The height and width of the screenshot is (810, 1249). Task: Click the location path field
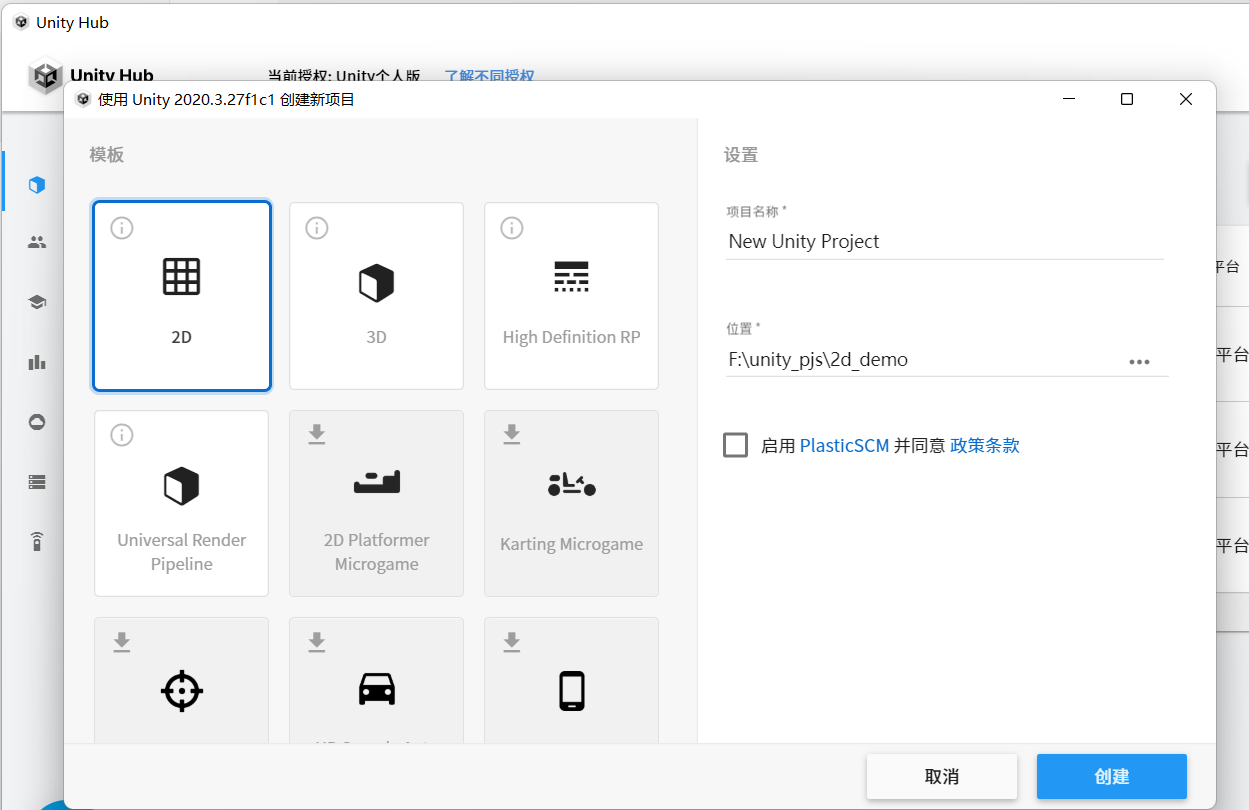920,360
